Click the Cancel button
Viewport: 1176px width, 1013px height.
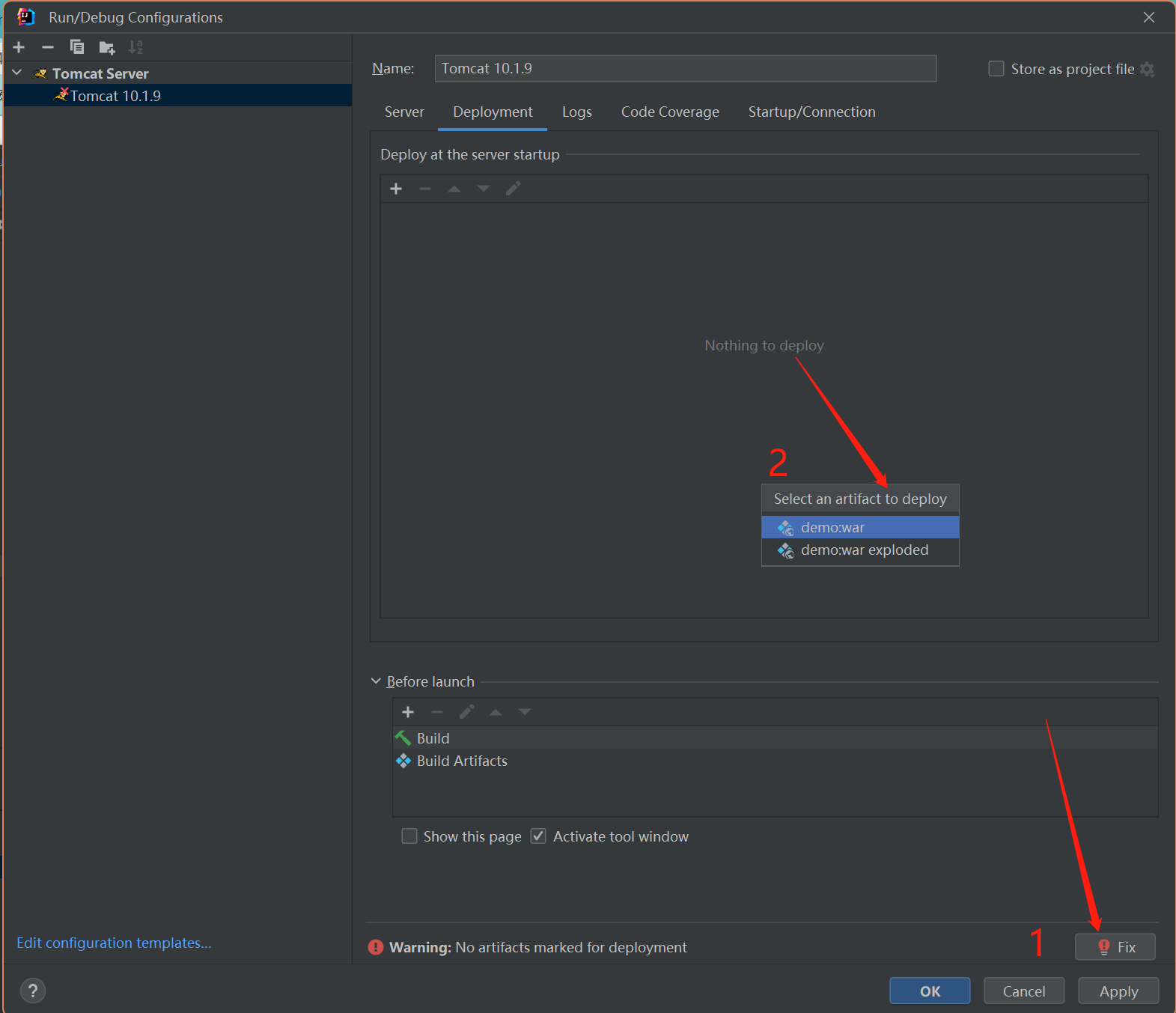(x=1024, y=991)
